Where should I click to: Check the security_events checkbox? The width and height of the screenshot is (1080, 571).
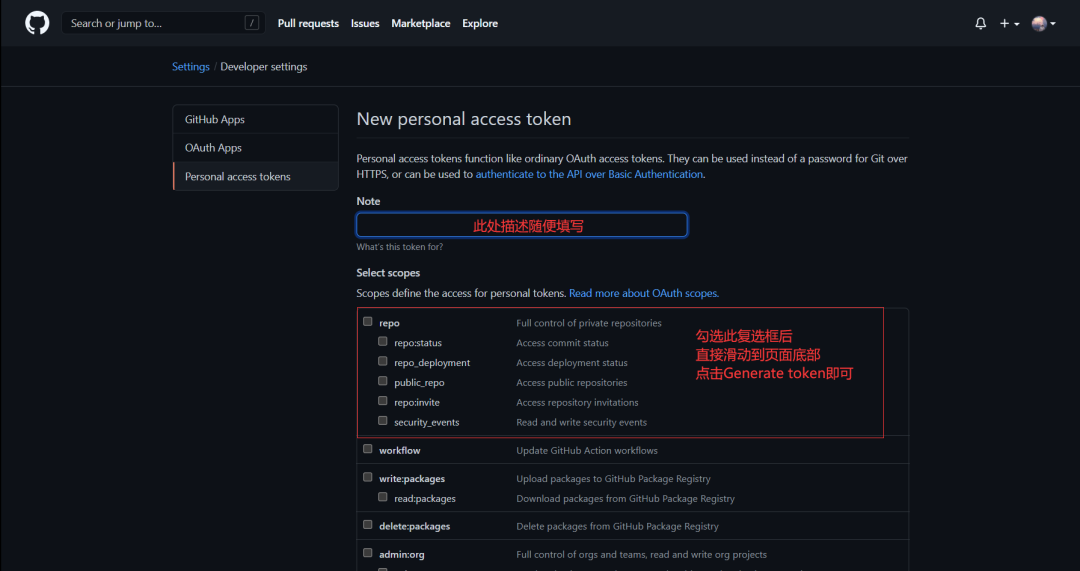tap(383, 421)
